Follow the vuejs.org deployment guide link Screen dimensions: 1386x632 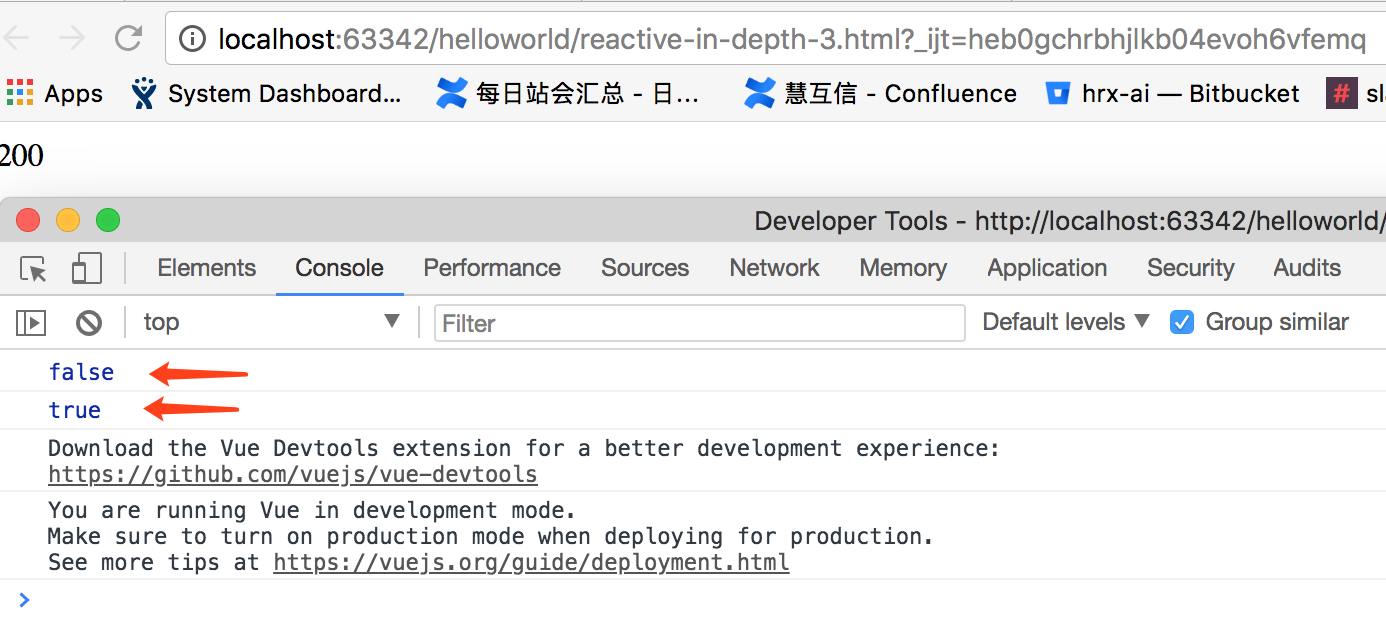531,562
